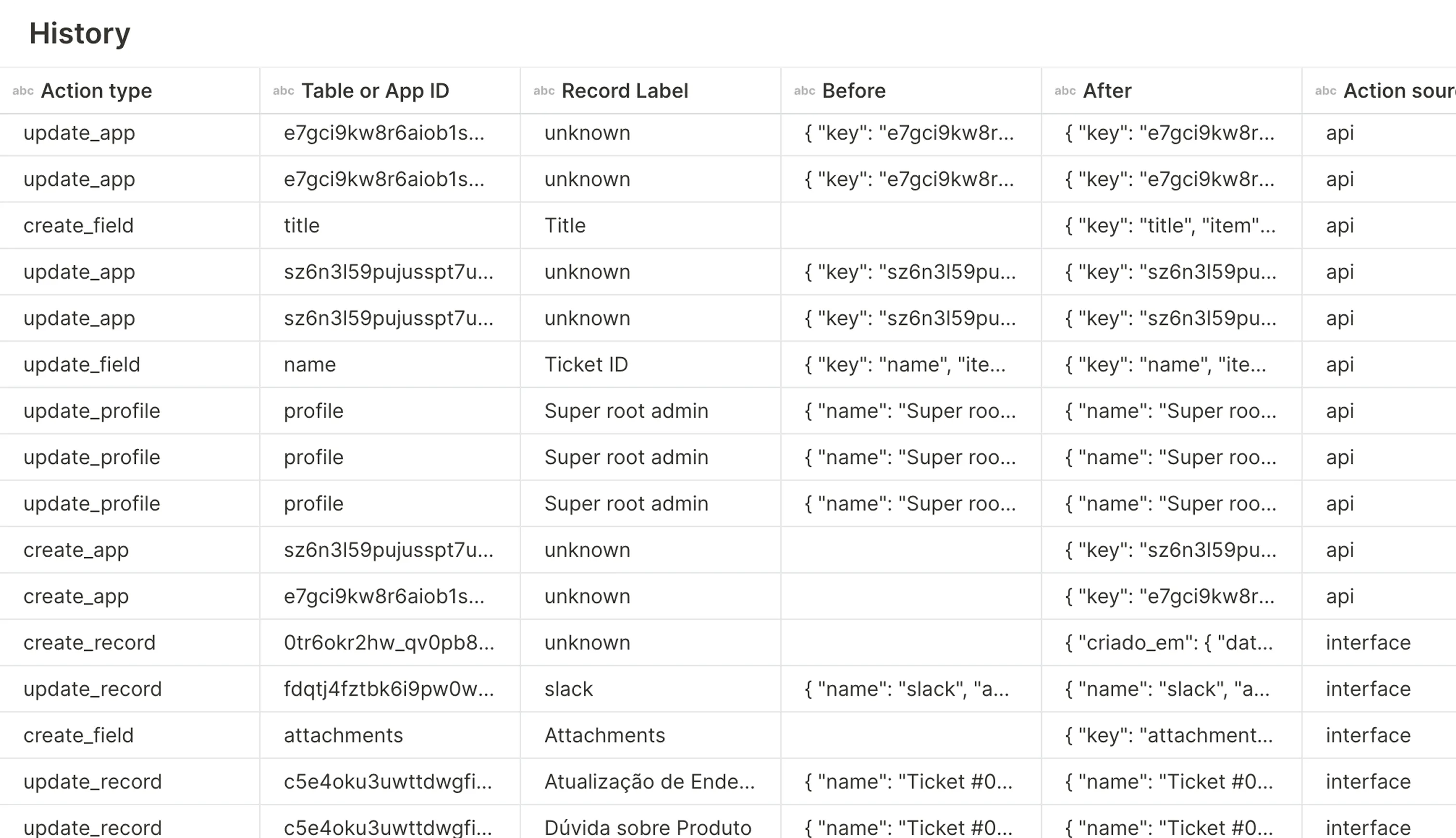
Task: Click the abc icon beside Action source header
Action: 1326,91
